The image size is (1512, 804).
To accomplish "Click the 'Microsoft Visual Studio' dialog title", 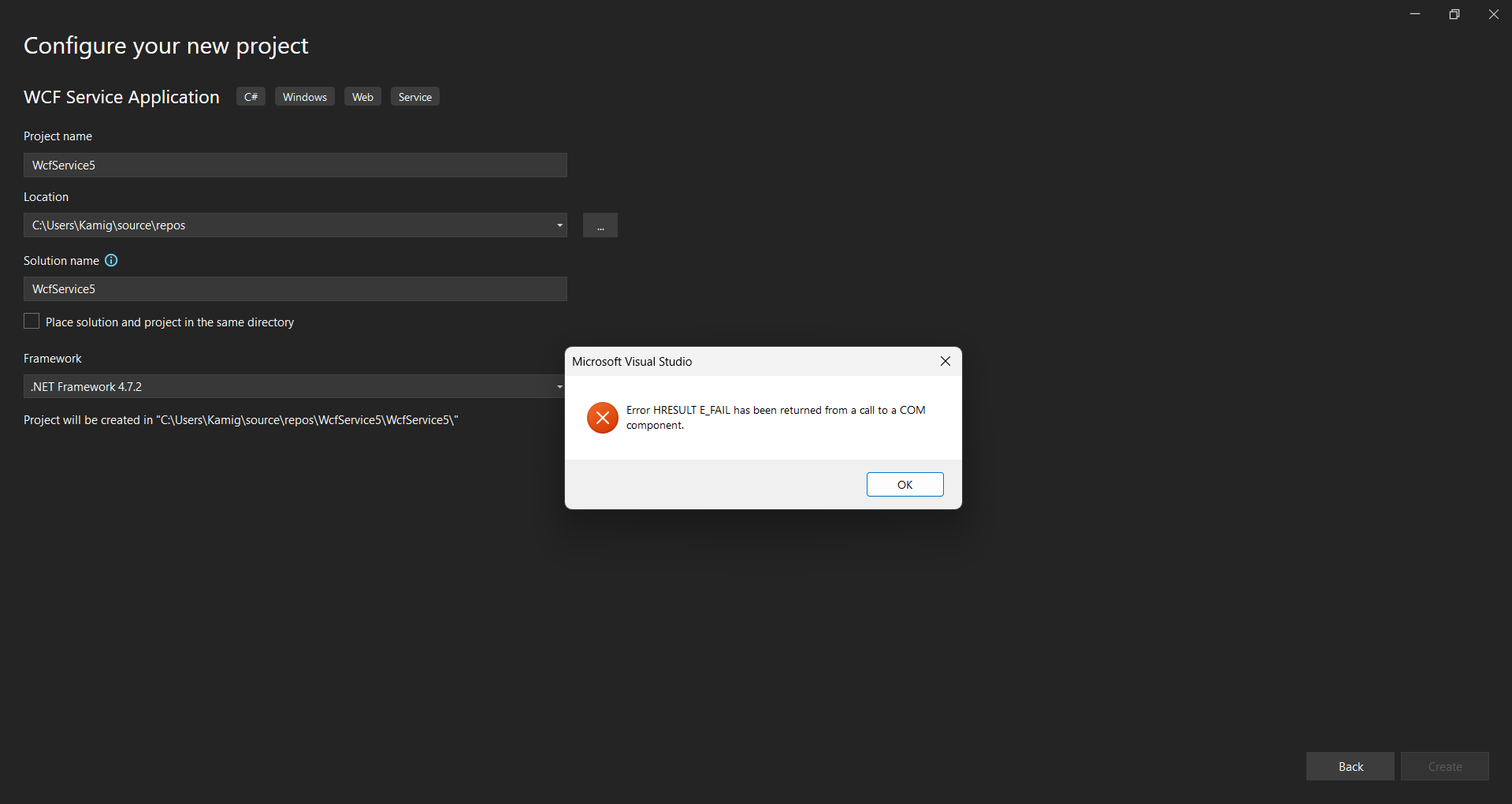I will coord(632,361).
